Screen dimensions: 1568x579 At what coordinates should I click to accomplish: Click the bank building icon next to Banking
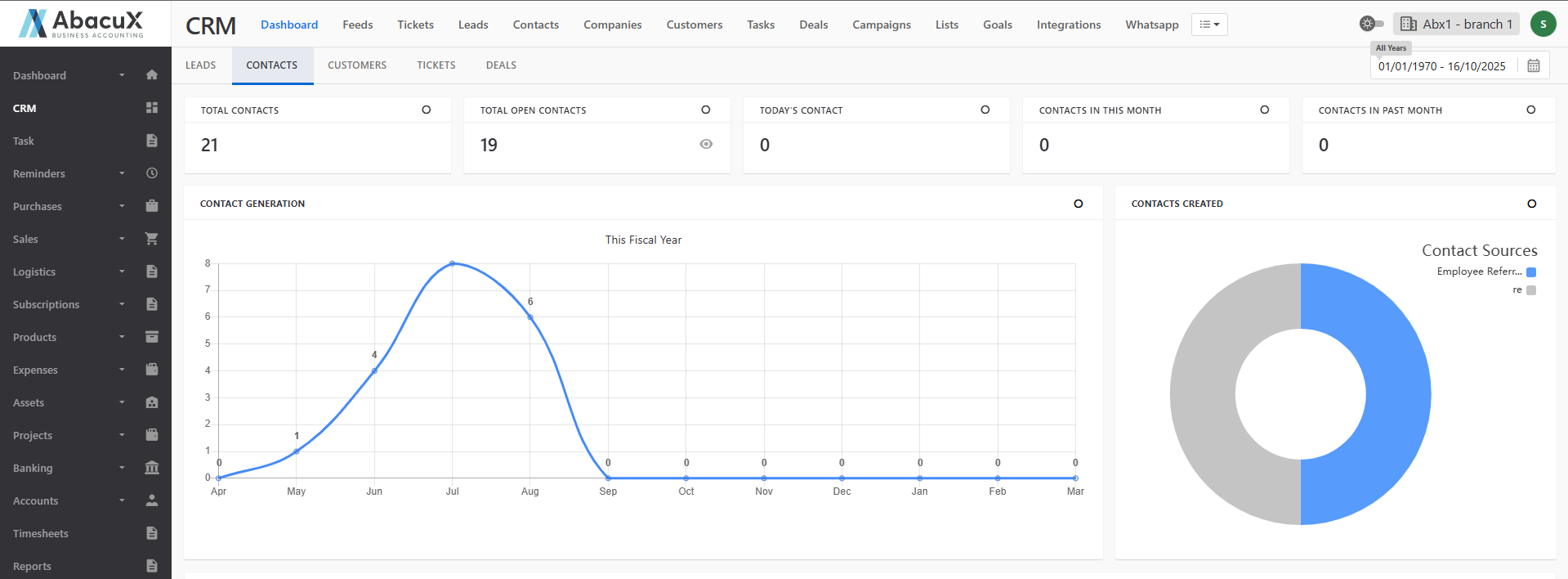coord(151,468)
